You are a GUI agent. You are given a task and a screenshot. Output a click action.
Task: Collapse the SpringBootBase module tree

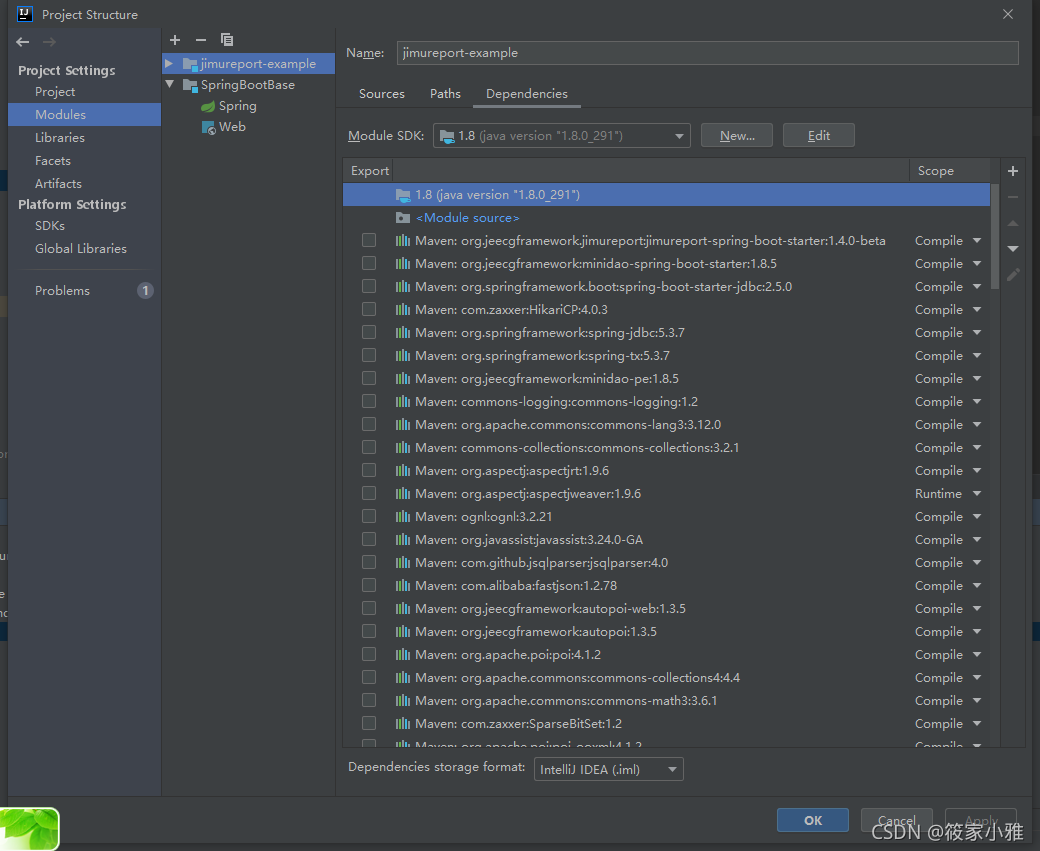170,84
